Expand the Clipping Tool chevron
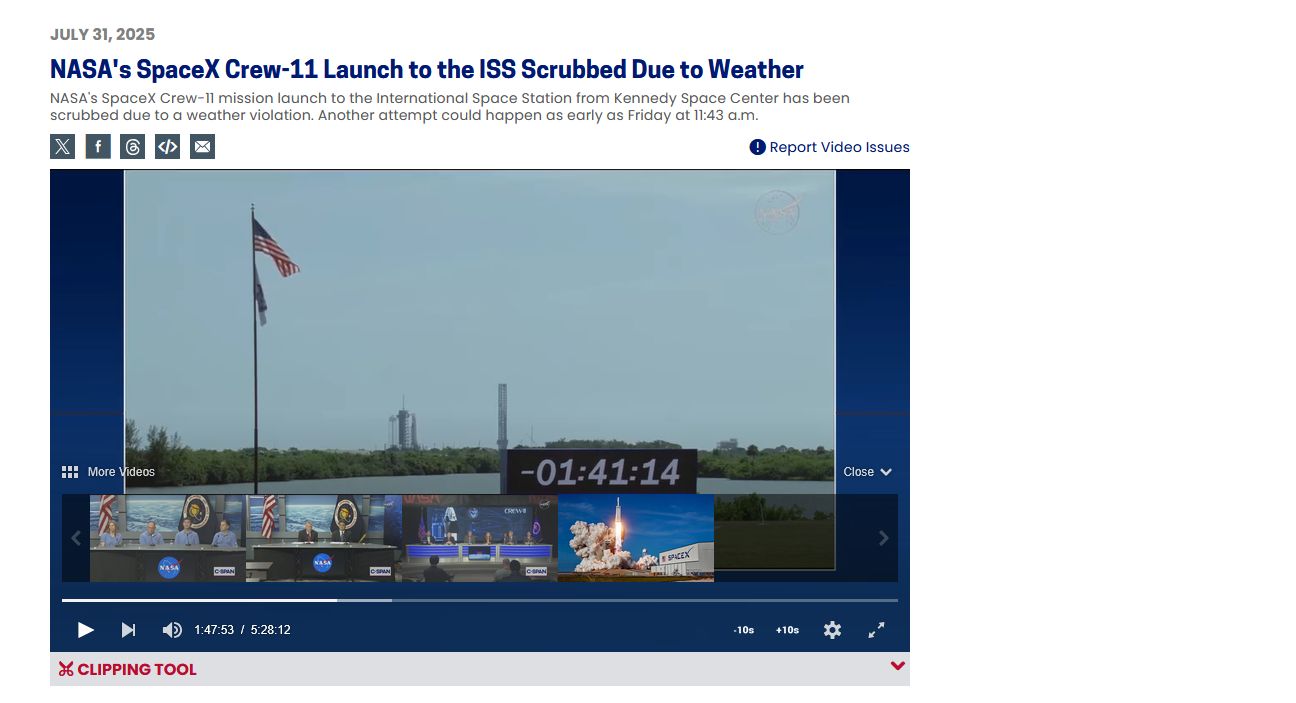This screenshot has height=703, width=1296. tap(898, 666)
